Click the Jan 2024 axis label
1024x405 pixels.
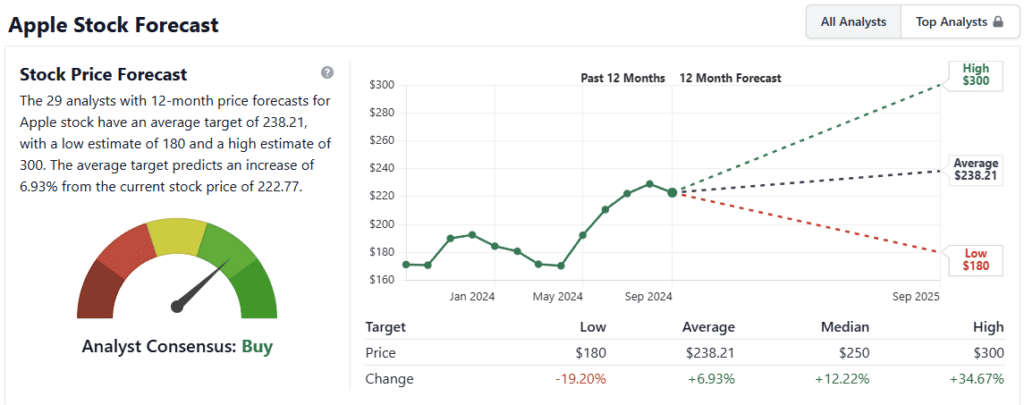pyautogui.click(x=473, y=296)
